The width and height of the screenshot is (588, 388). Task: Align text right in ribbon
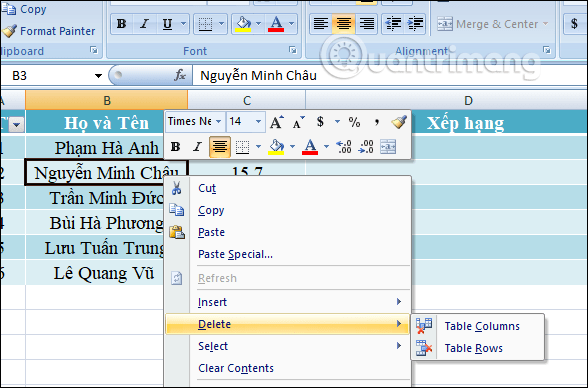[366, 24]
